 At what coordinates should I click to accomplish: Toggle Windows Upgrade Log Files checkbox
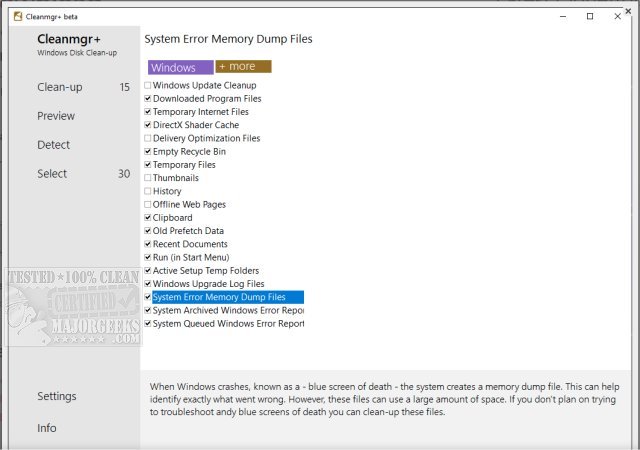coord(148,284)
